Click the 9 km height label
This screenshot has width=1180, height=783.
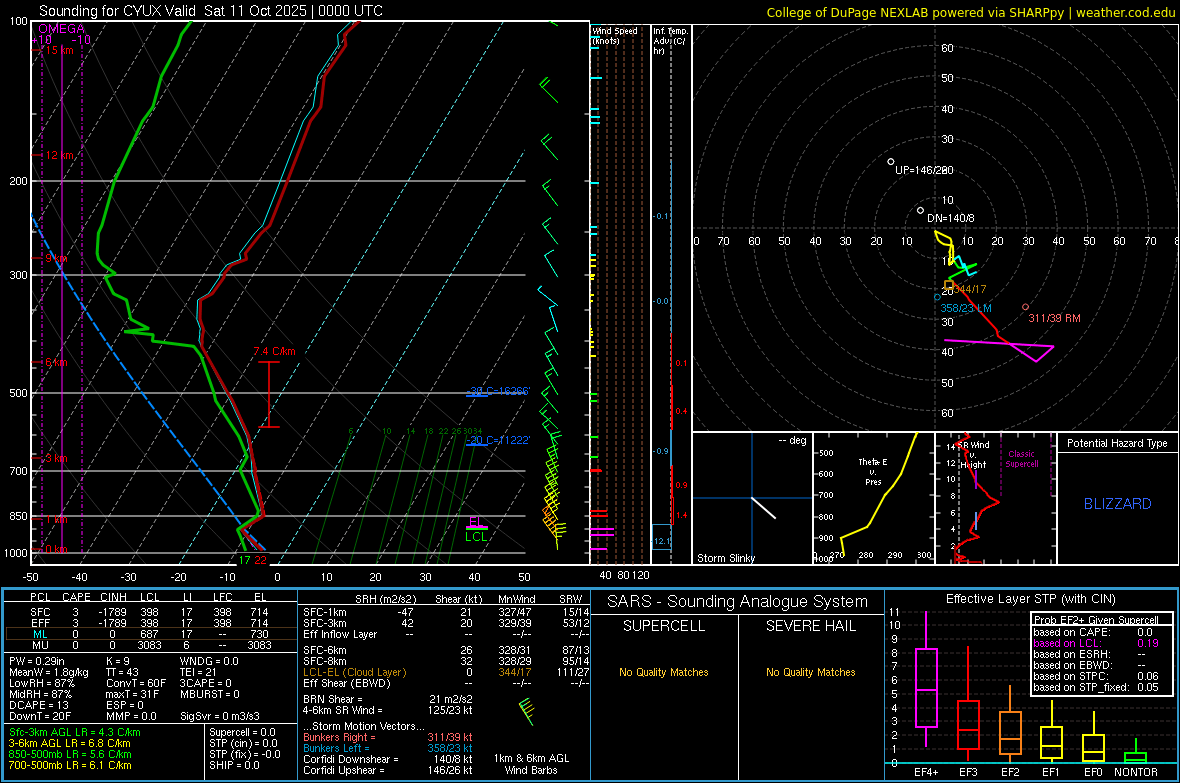click(56, 258)
